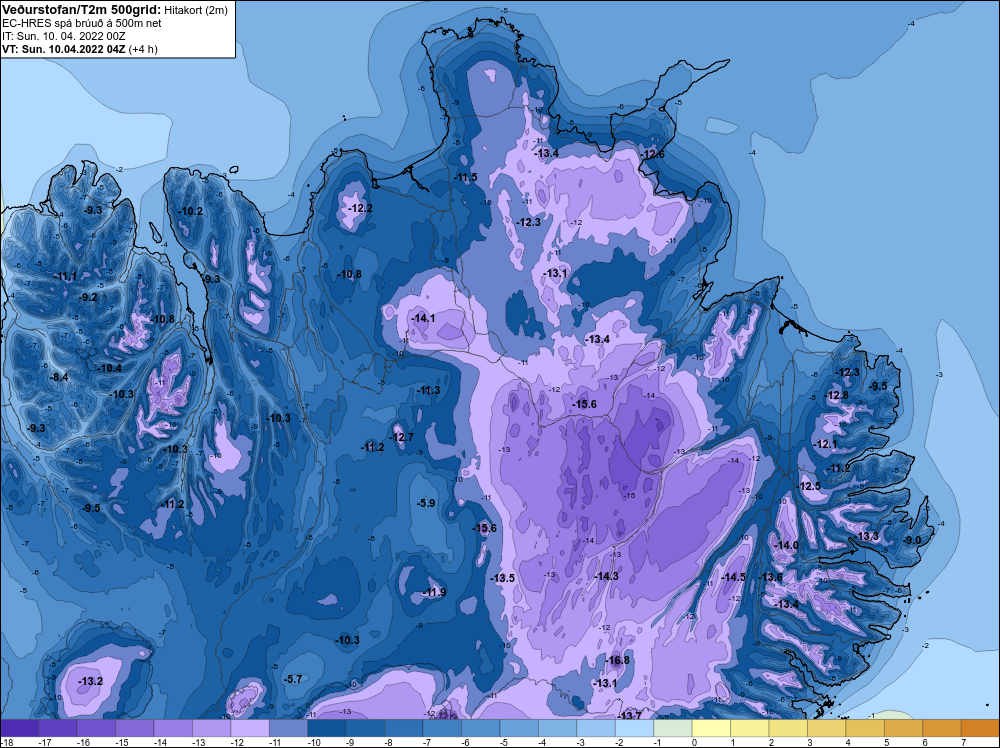This screenshot has height=748, width=1000.
Task: Click the -14.0 temperature value
Action: tap(786, 545)
